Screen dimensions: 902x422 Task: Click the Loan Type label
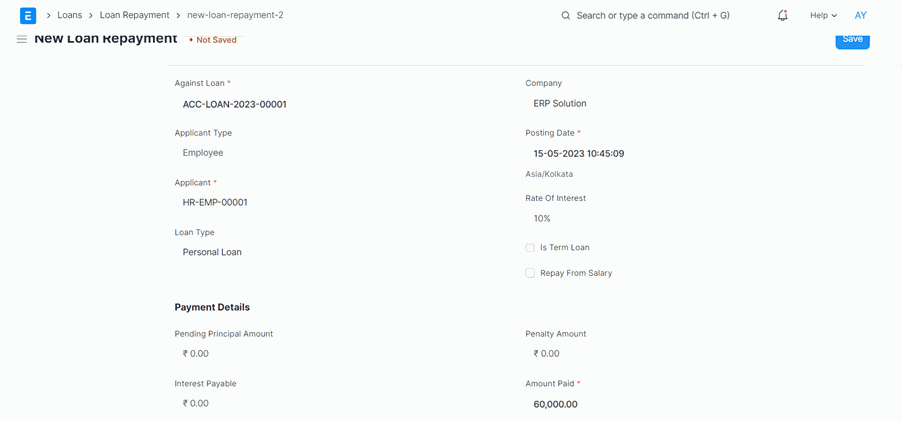tap(194, 232)
